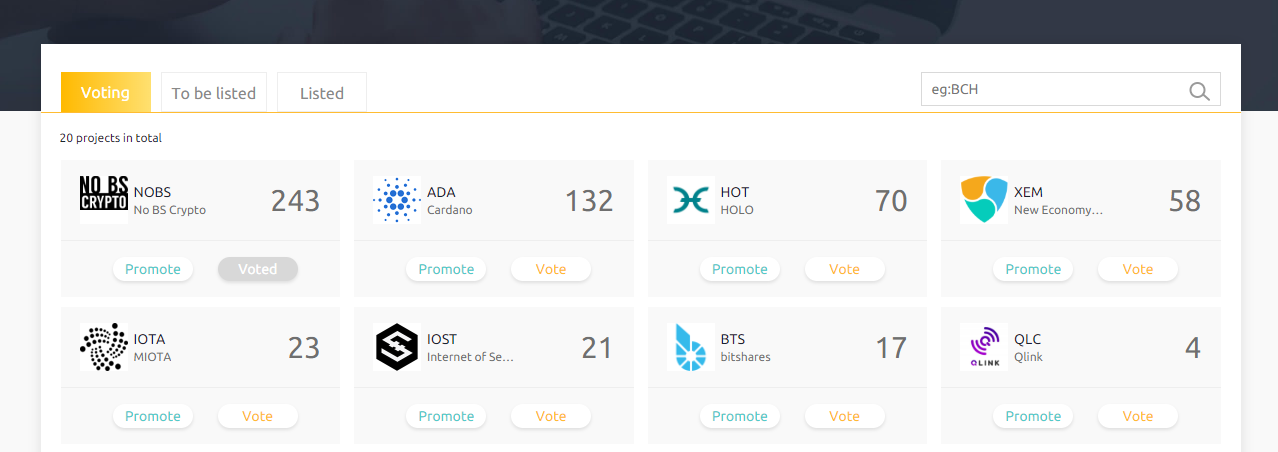Click the Qlink QLC logo
Viewport: 1278px width, 452px height.
[983, 347]
